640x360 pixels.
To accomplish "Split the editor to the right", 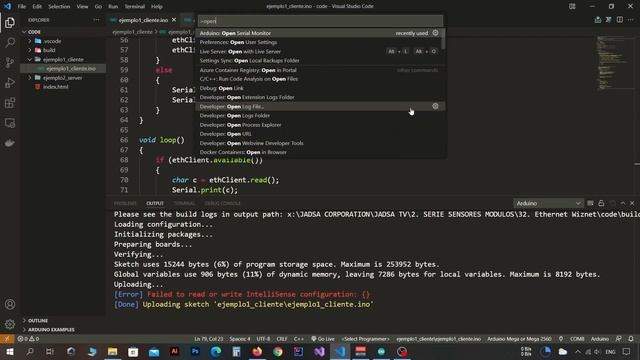I will pyautogui.click(x=620, y=20).
